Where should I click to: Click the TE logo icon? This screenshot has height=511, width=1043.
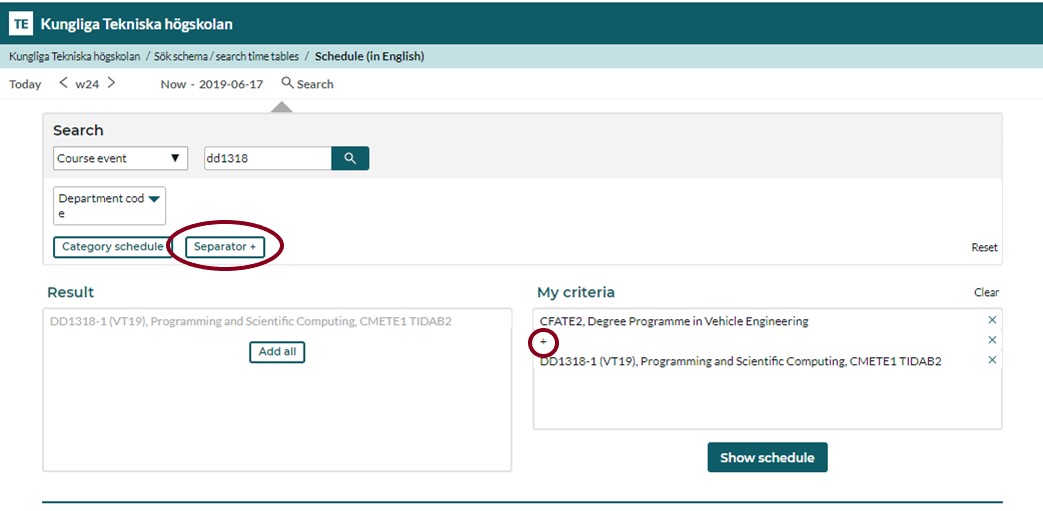pos(21,24)
